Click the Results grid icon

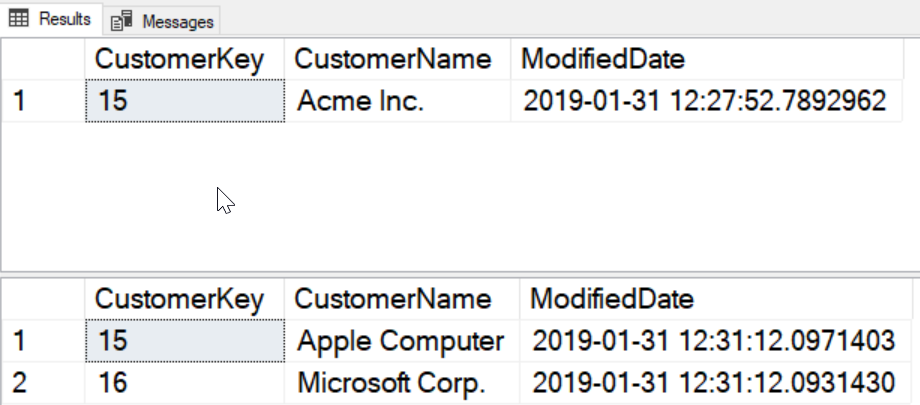19,18
